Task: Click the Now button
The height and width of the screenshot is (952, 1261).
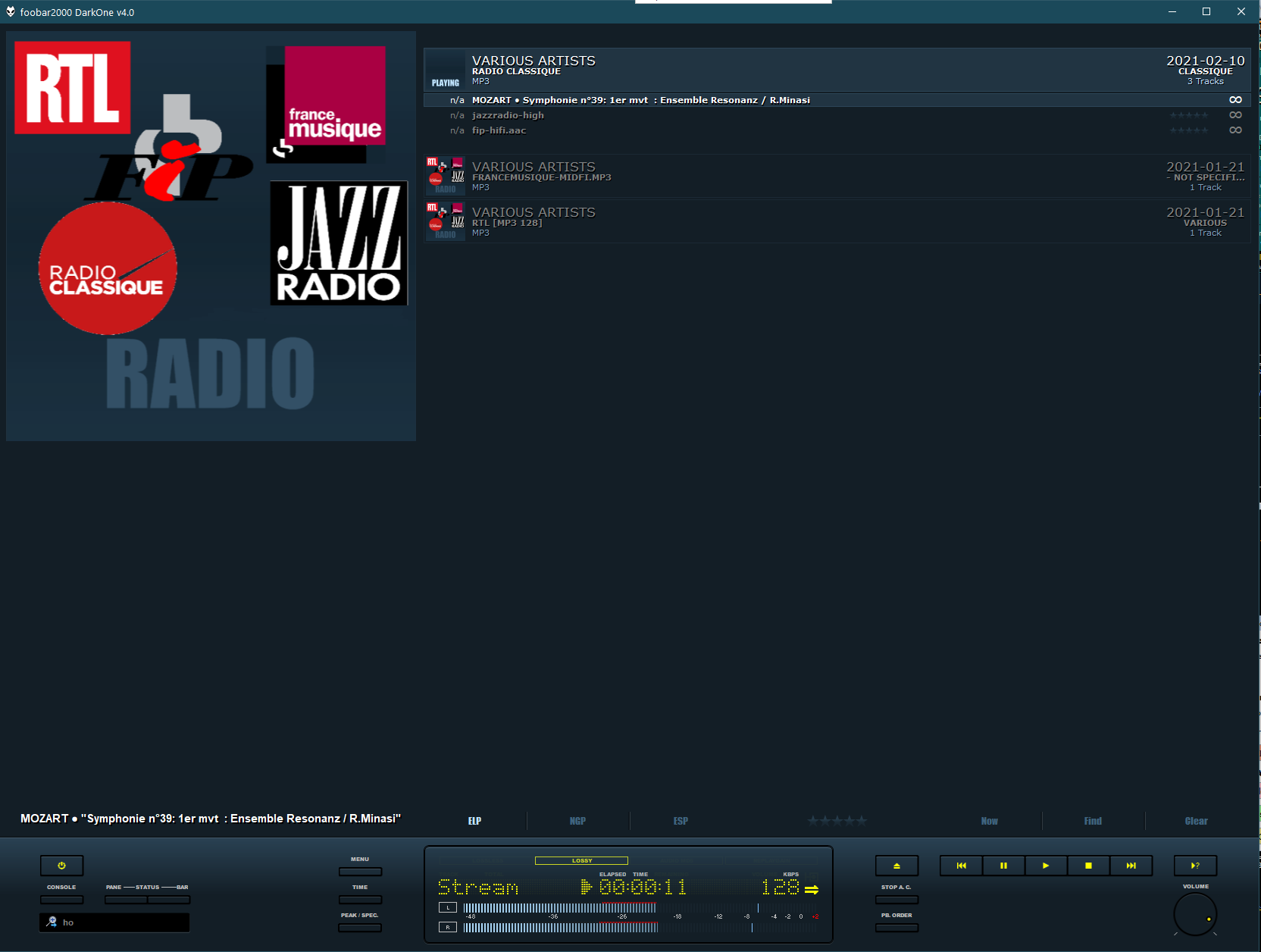Action: pos(990,821)
